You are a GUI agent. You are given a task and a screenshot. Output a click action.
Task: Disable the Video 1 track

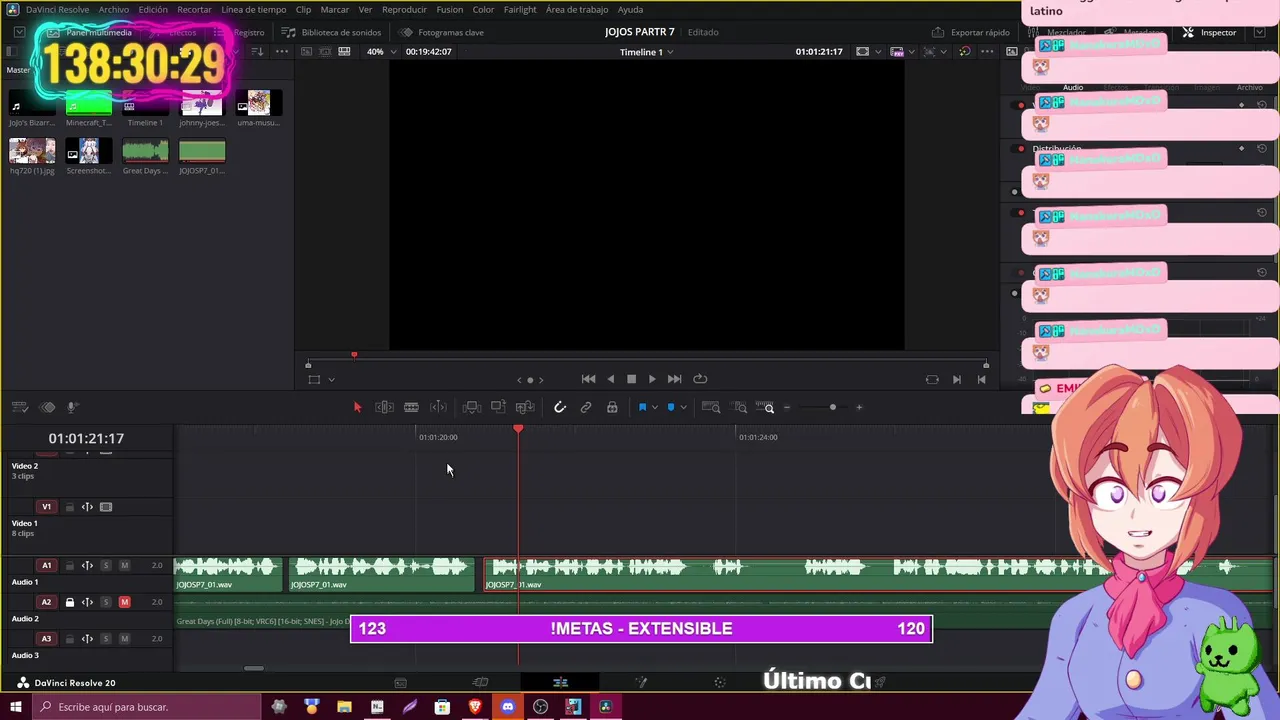click(x=106, y=507)
